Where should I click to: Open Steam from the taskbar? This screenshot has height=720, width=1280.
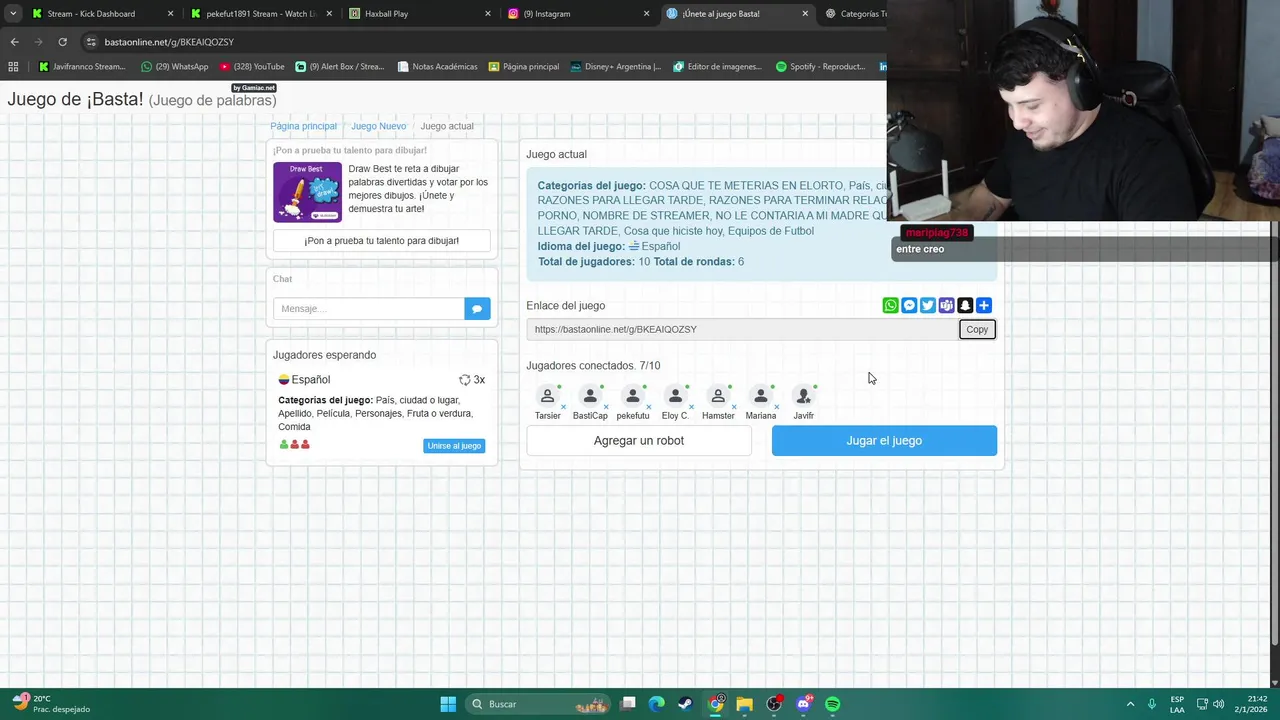(x=685, y=704)
